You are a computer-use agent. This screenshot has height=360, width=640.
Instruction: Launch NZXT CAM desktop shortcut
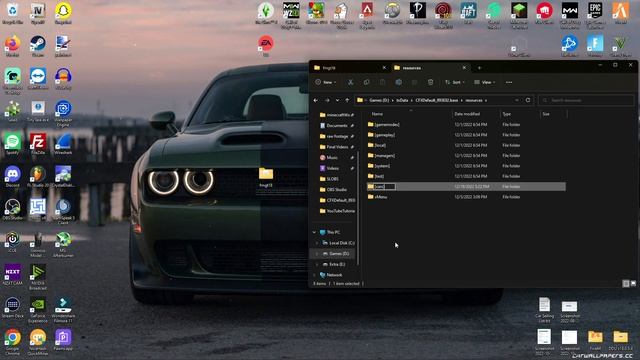tap(13, 275)
